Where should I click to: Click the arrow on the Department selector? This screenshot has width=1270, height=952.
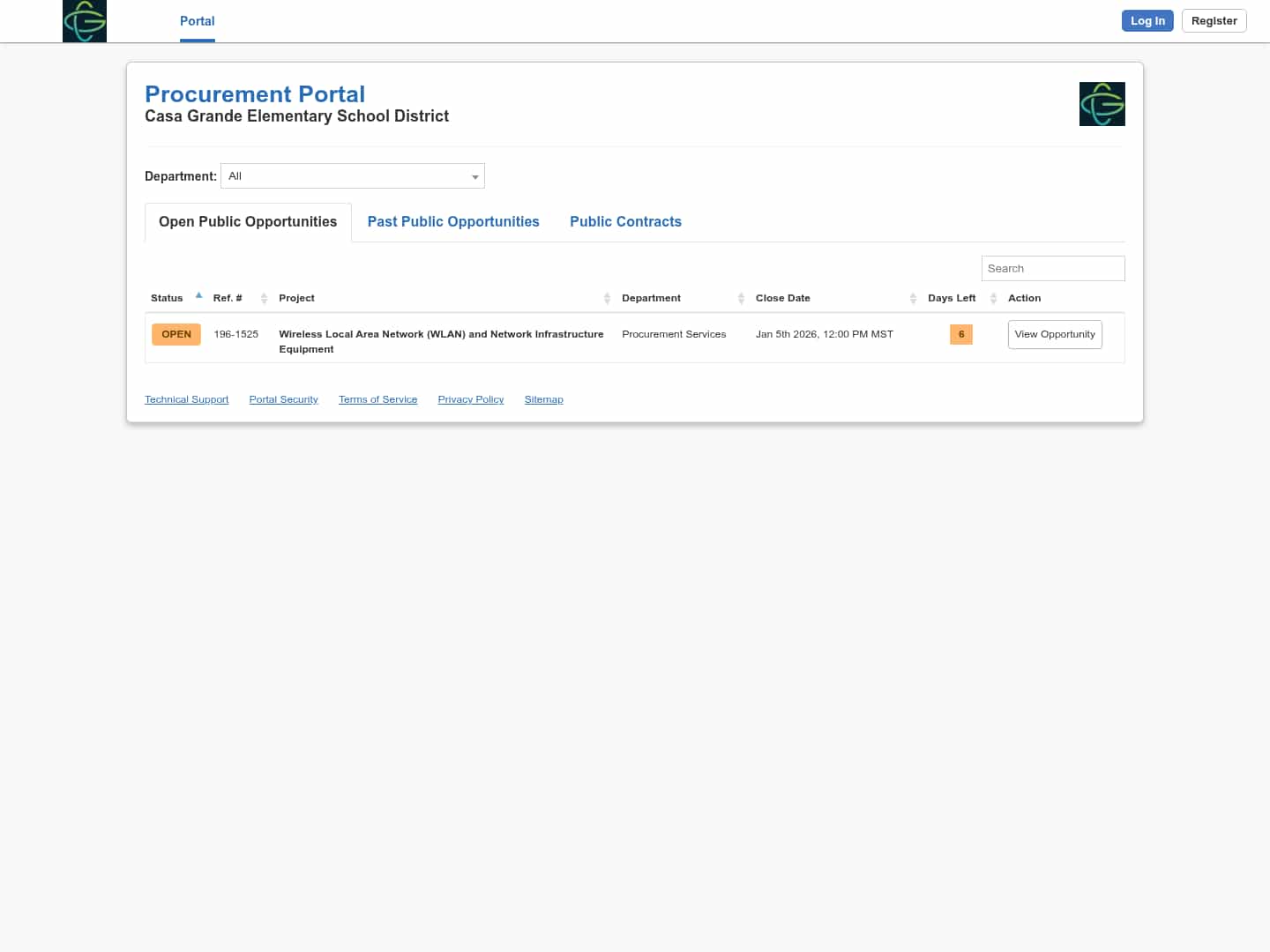pos(475,176)
